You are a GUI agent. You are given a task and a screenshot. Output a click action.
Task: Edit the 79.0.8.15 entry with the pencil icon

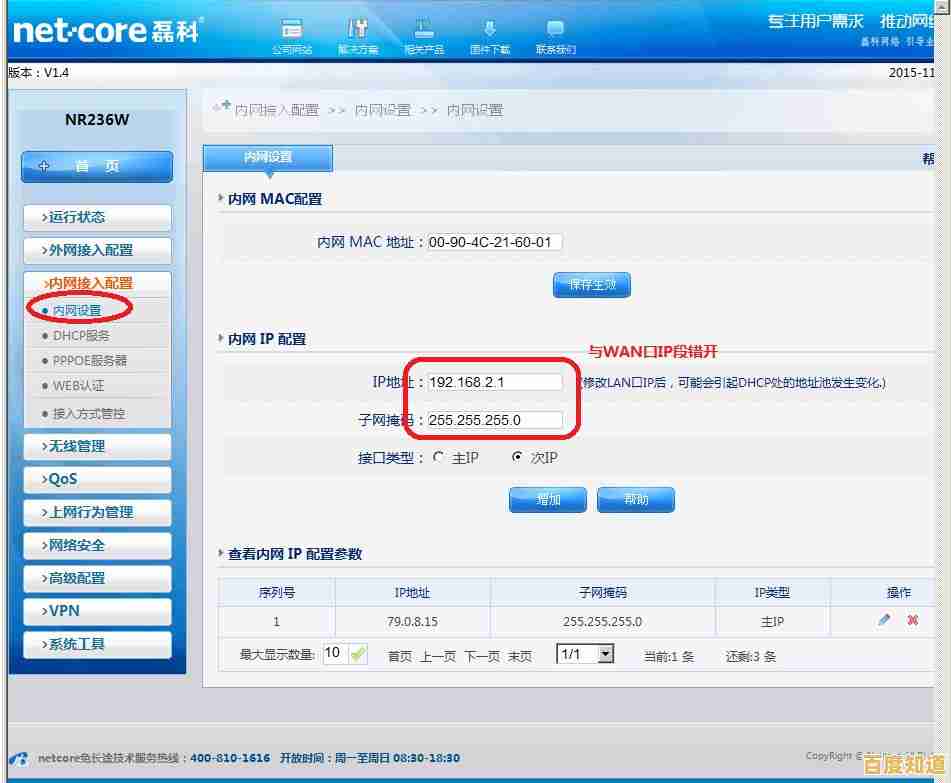click(x=884, y=620)
